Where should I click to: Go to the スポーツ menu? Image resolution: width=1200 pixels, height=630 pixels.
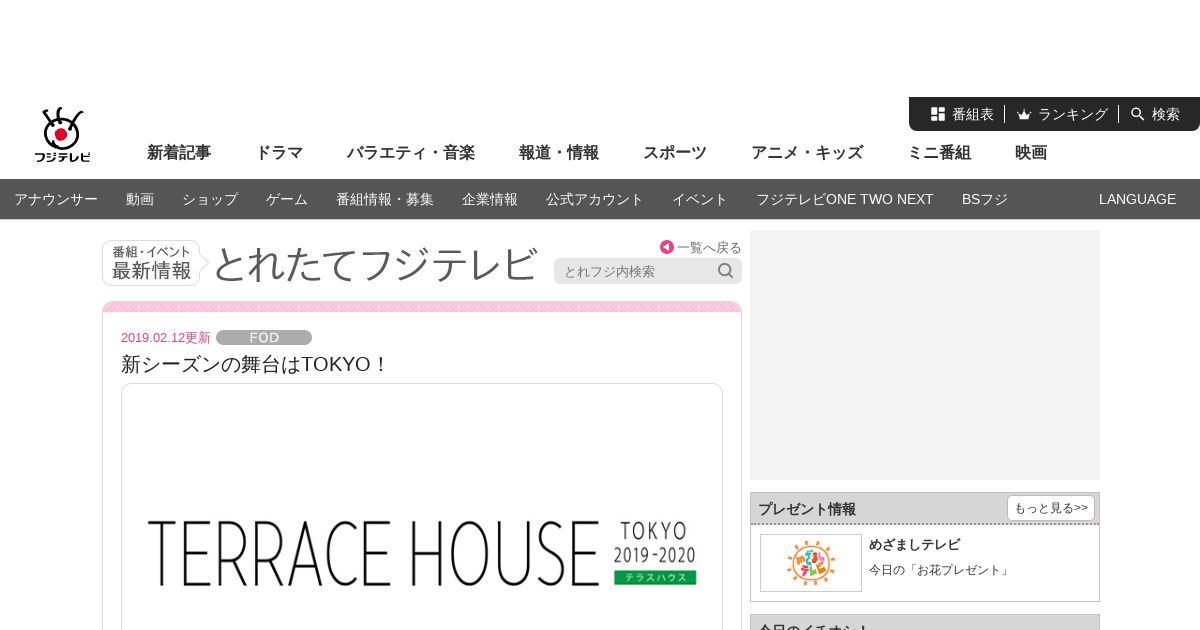click(675, 153)
